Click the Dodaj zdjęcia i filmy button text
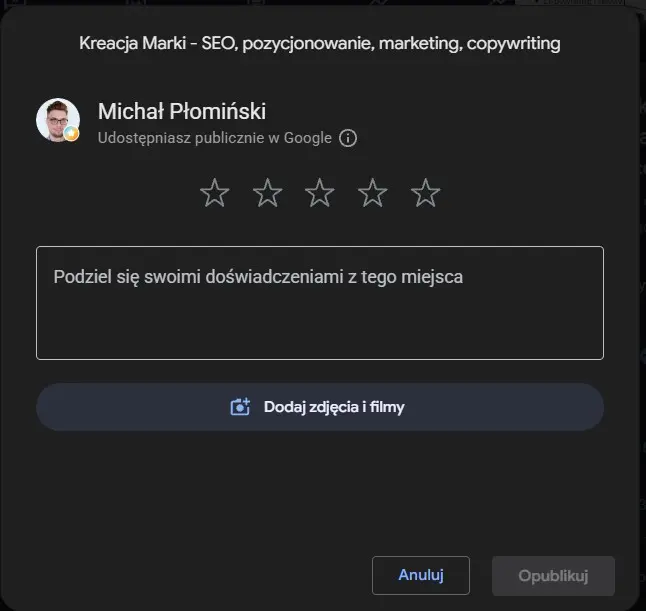This screenshot has width=646, height=611. coord(334,407)
